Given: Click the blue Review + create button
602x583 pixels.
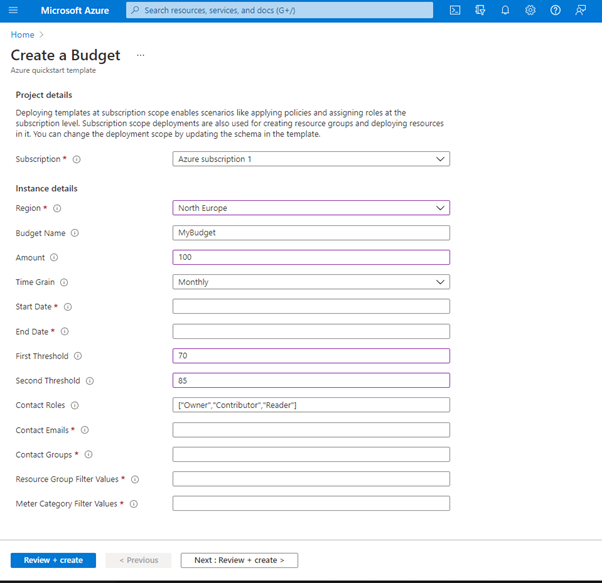Looking at the screenshot, I should coord(53,560).
